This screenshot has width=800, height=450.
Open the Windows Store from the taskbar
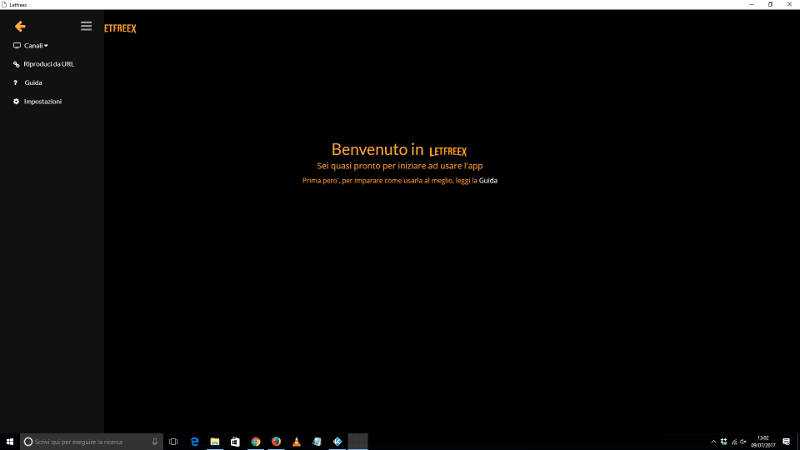[235, 441]
